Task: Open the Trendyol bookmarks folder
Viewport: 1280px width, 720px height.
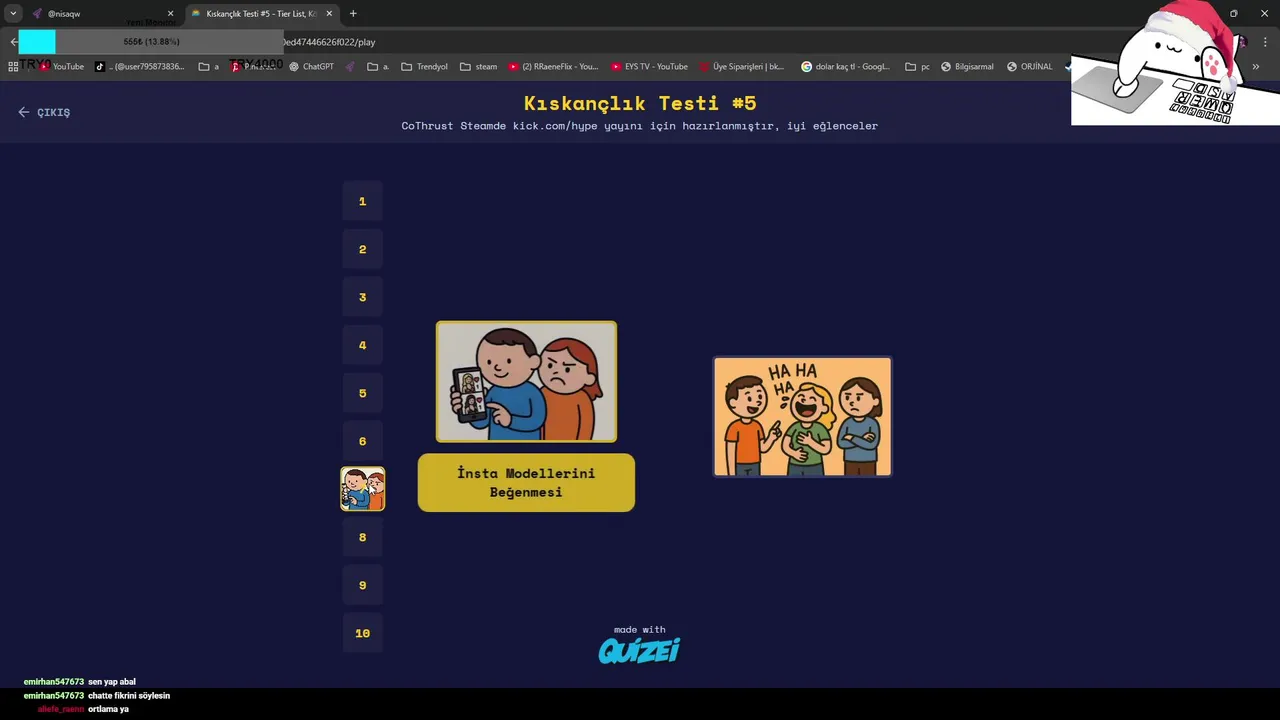Action: point(425,67)
